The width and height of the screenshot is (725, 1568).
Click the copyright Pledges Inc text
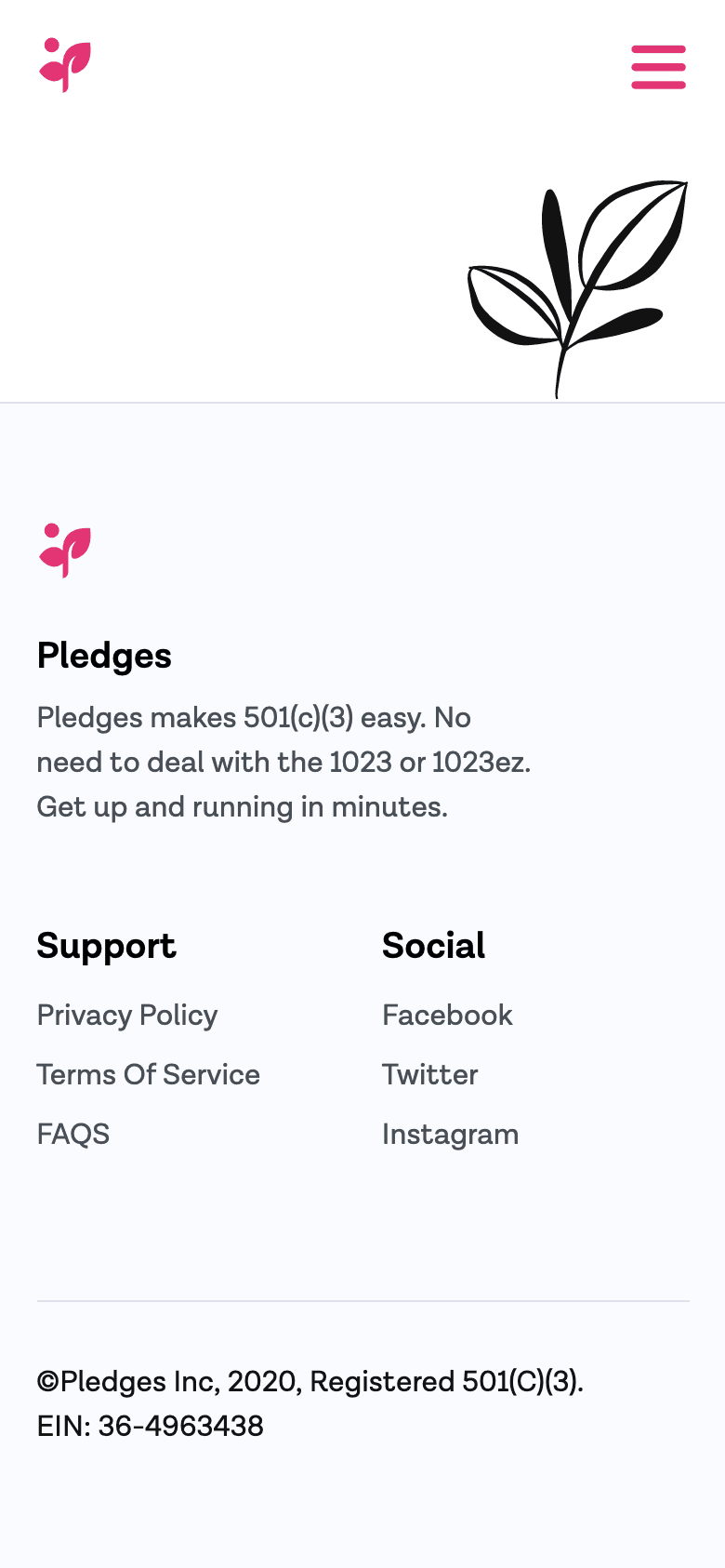point(310,1382)
